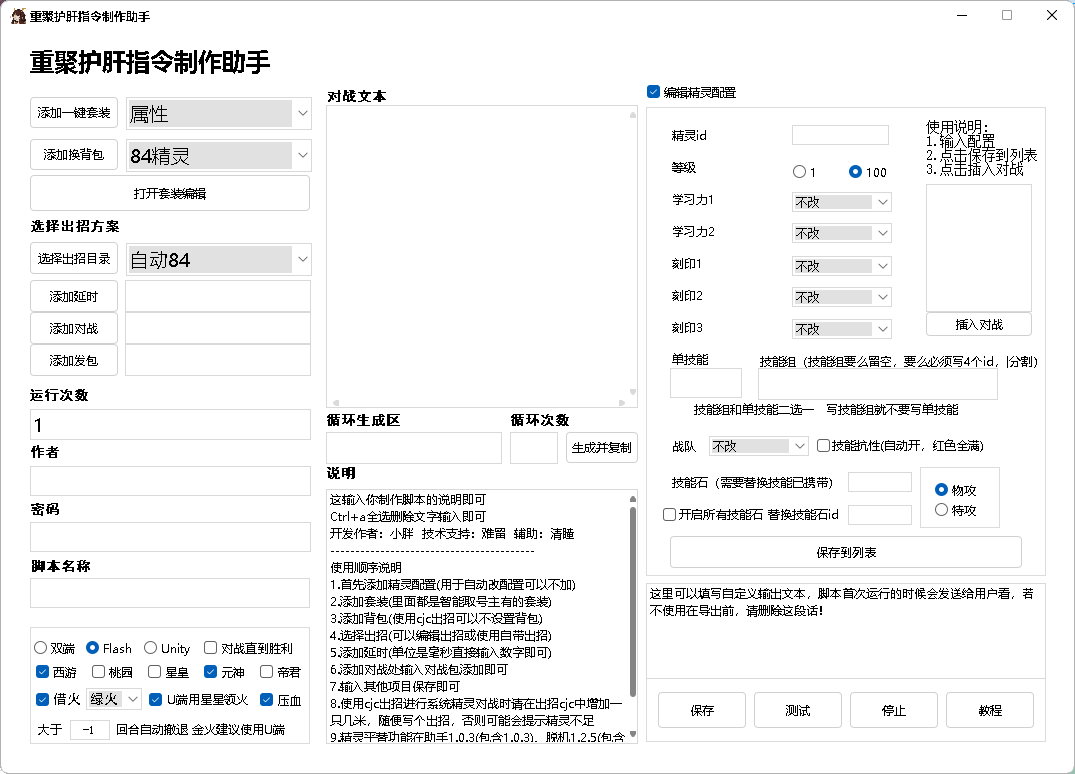Focus the delay input field beside 添加延时
The height and width of the screenshot is (774, 1075).
[x=218, y=296]
